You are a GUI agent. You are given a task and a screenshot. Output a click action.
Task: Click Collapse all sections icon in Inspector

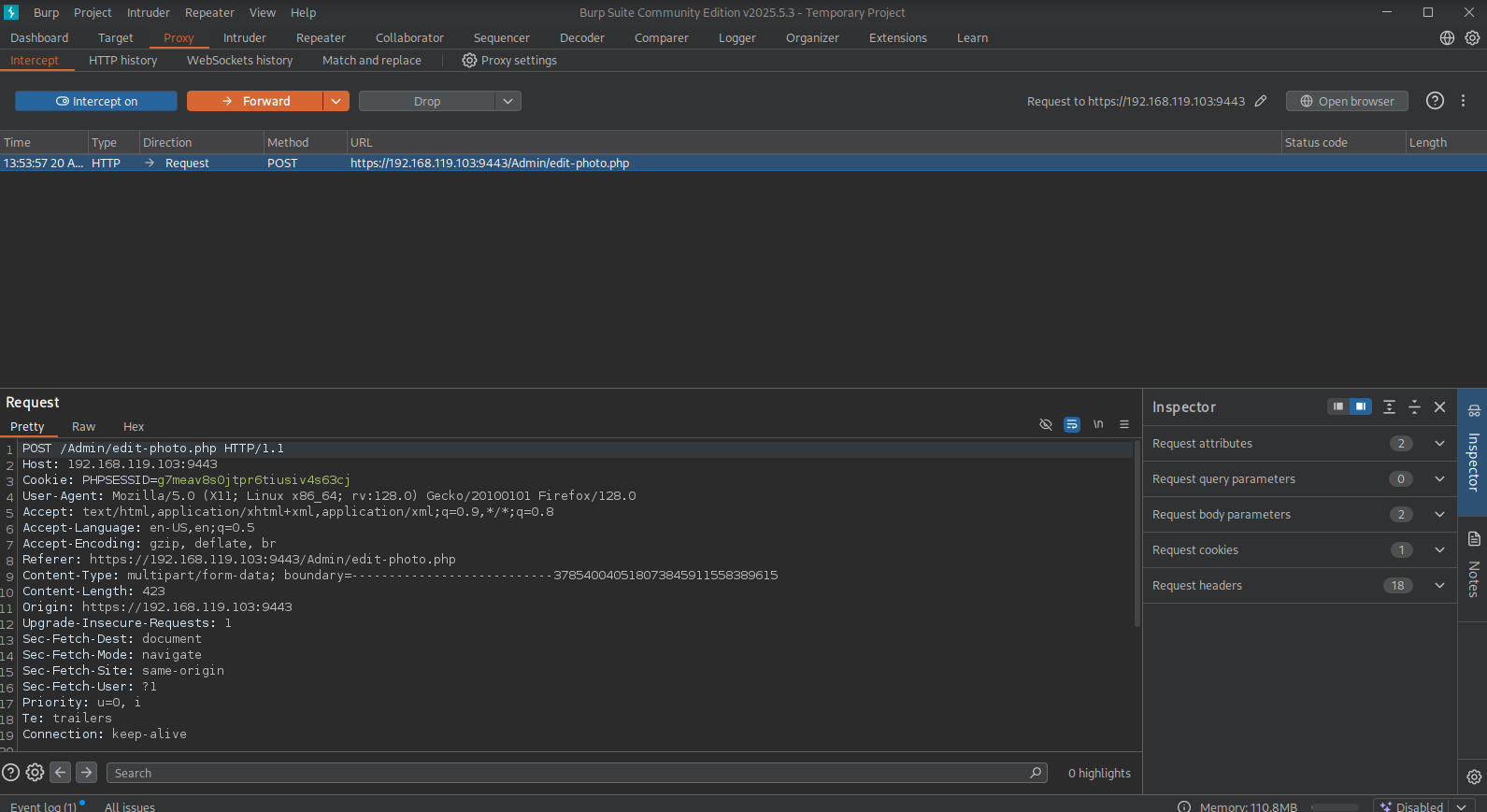click(x=1414, y=406)
